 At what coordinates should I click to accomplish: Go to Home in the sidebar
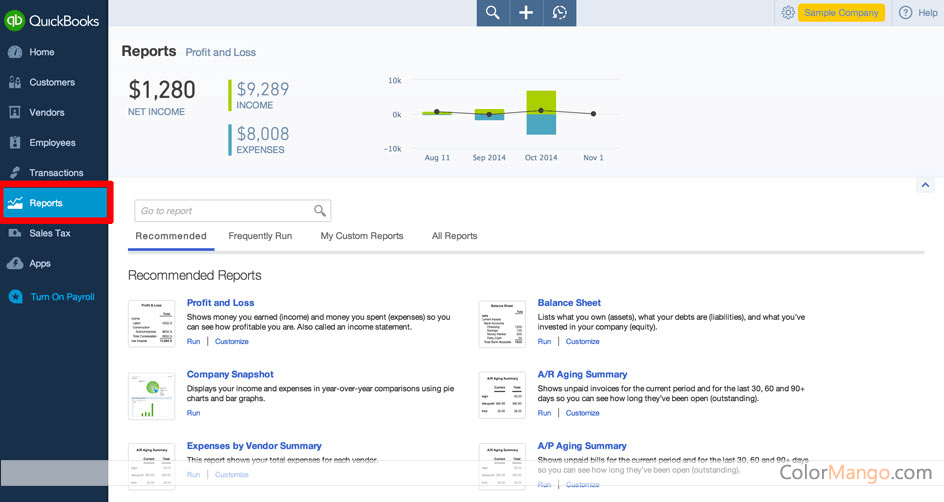click(42, 52)
